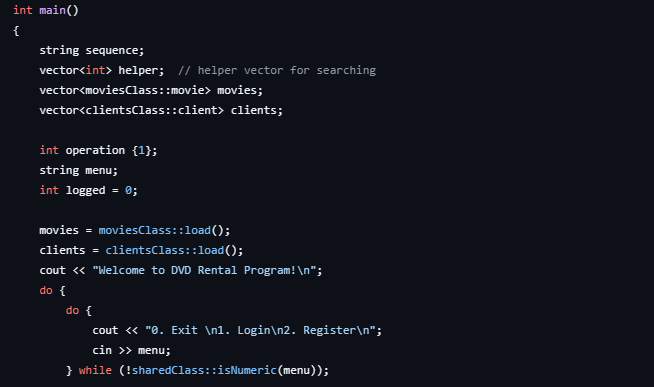Click the clientsClass::load call
Viewport: 654px width, 387px height.
(x=165, y=250)
